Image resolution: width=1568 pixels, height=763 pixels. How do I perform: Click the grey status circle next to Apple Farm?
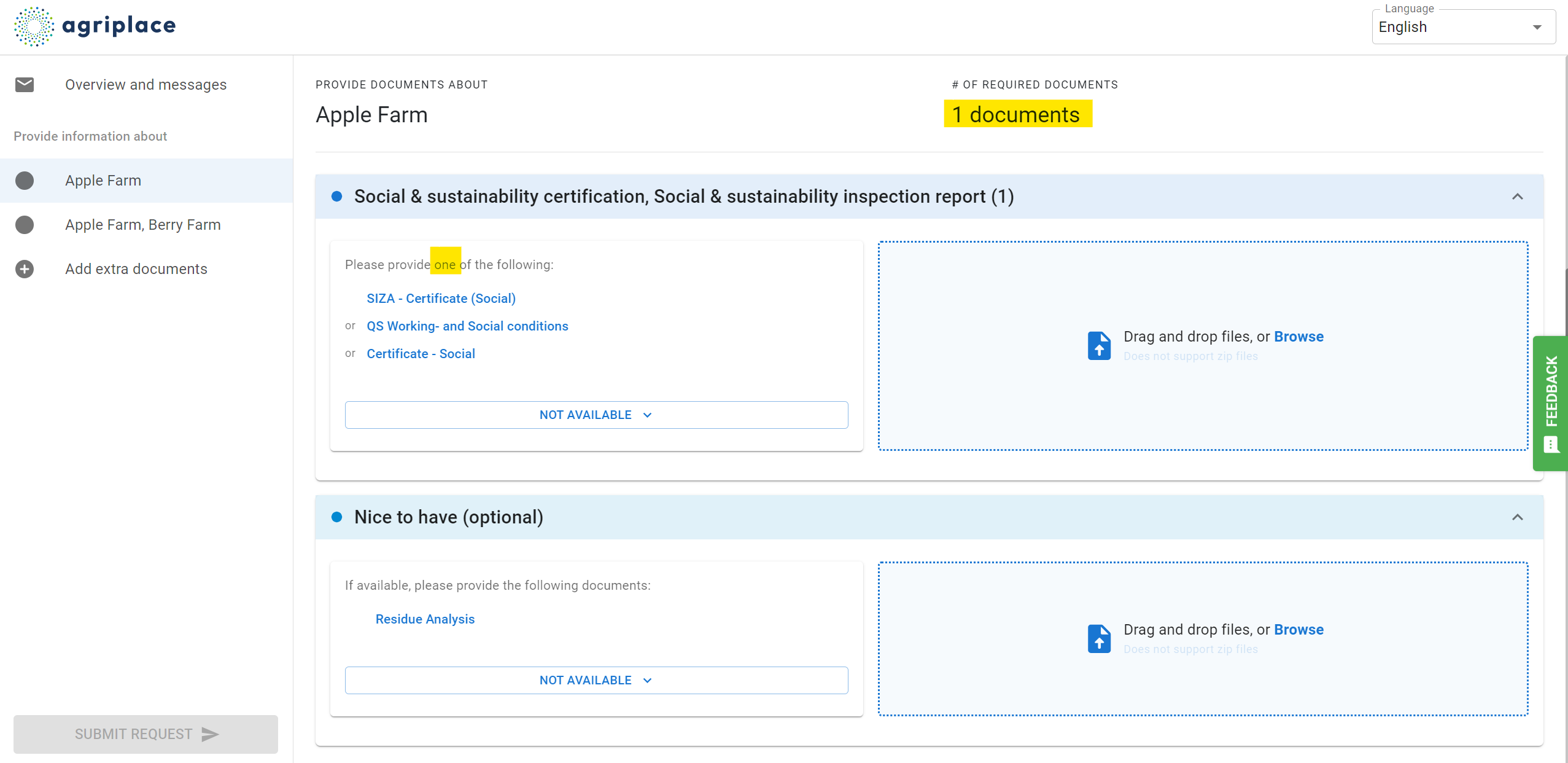(25, 181)
